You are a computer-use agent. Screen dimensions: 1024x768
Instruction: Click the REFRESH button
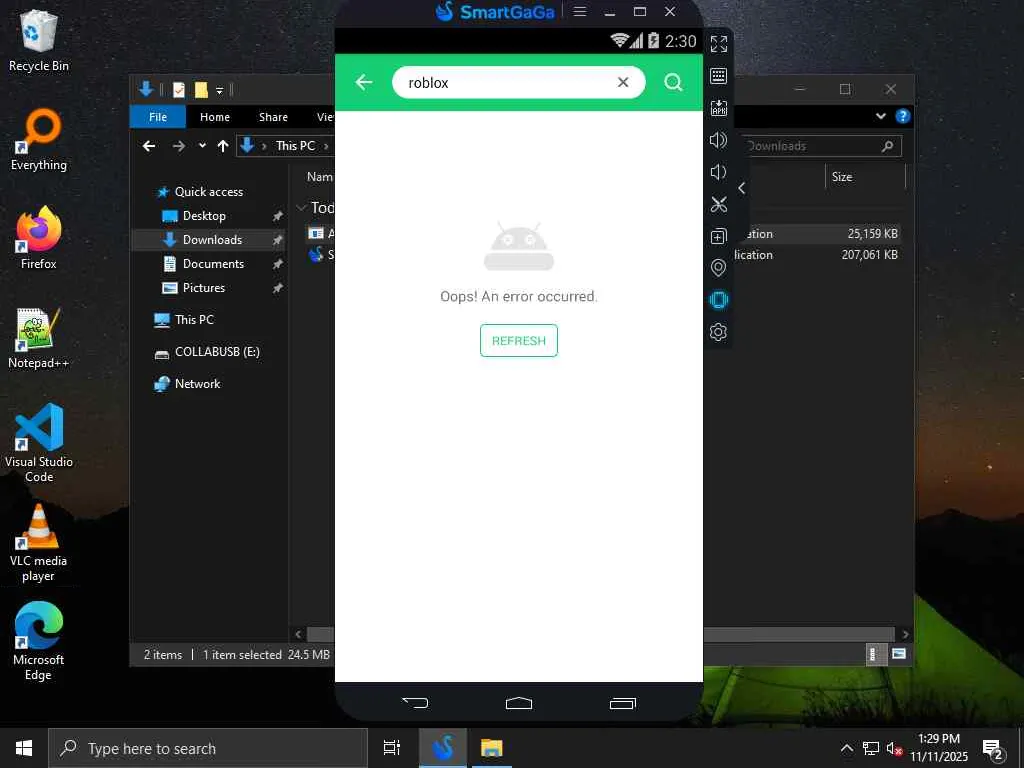(x=519, y=340)
